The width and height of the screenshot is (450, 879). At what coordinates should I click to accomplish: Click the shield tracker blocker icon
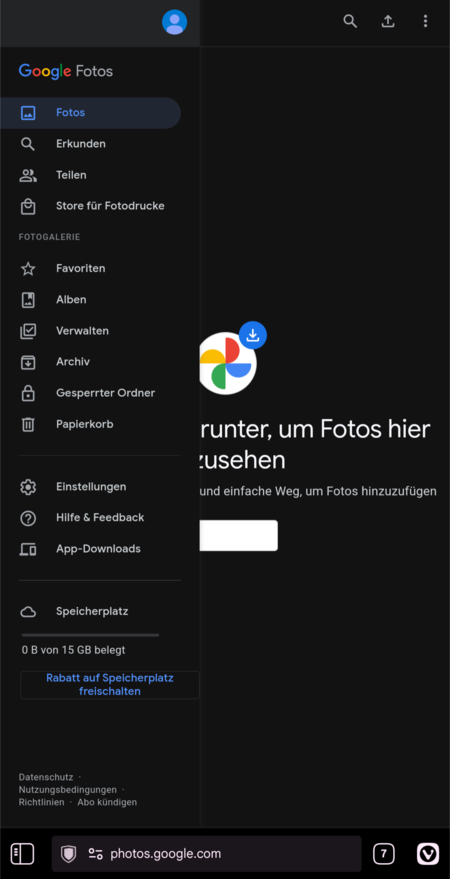click(x=68, y=854)
